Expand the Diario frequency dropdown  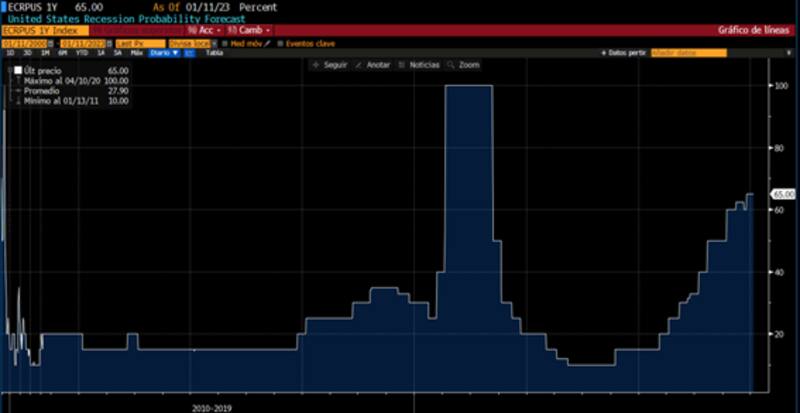click(x=164, y=52)
